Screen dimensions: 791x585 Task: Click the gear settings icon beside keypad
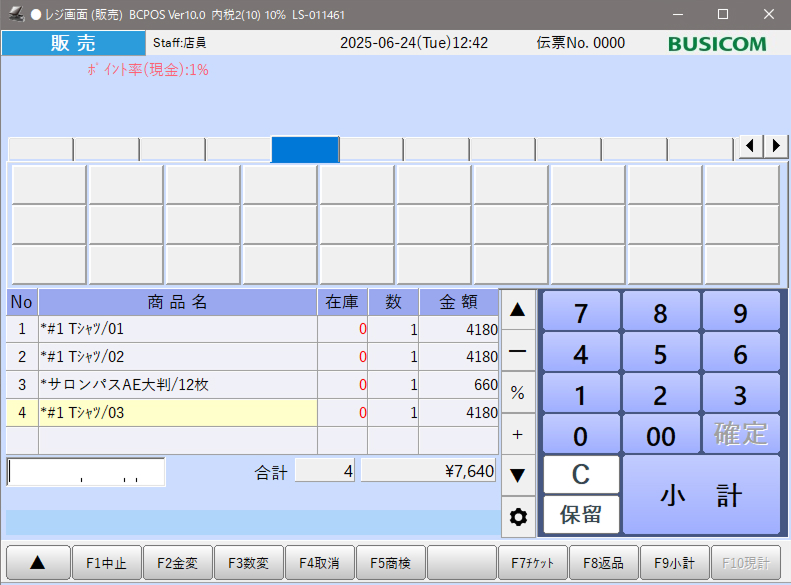coord(518,517)
